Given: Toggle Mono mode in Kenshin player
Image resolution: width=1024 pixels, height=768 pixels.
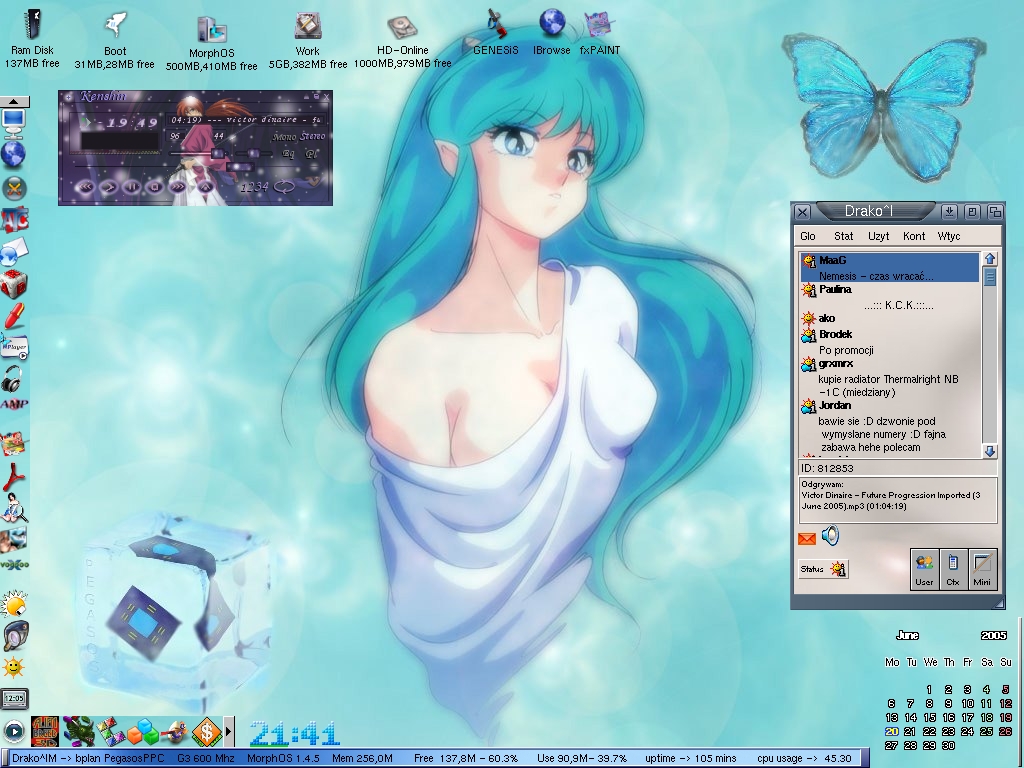Looking at the screenshot, I should (x=284, y=137).
